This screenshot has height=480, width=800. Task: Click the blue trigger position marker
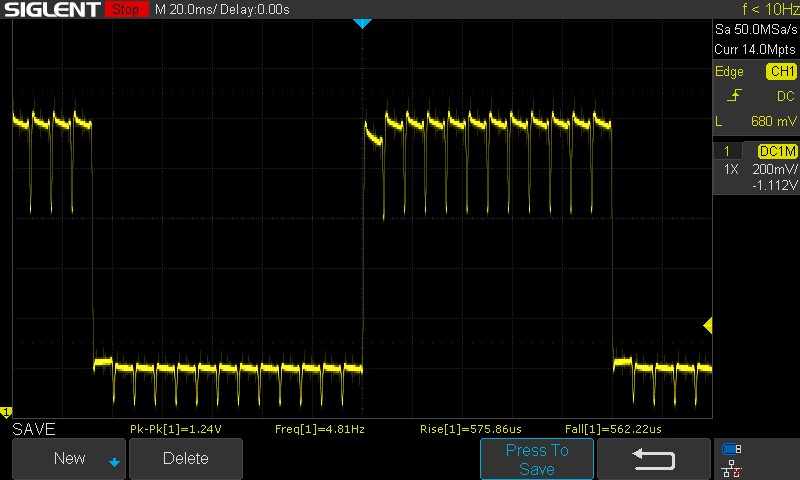tap(362, 23)
